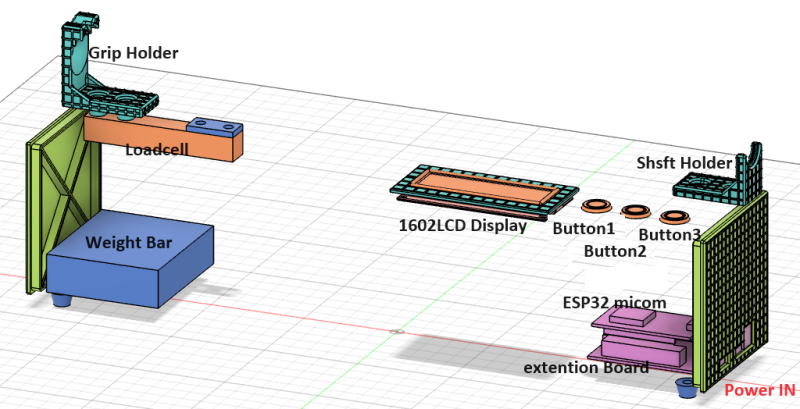Screen dimensions: 800x409
Task: Select the blue mounting block on loadcell
Action: [214, 126]
